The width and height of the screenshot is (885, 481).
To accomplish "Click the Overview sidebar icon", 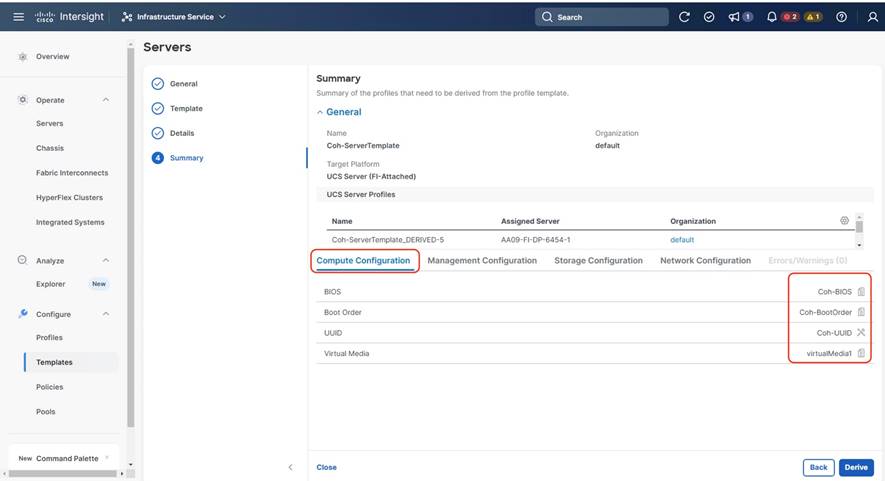I will coord(23,56).
